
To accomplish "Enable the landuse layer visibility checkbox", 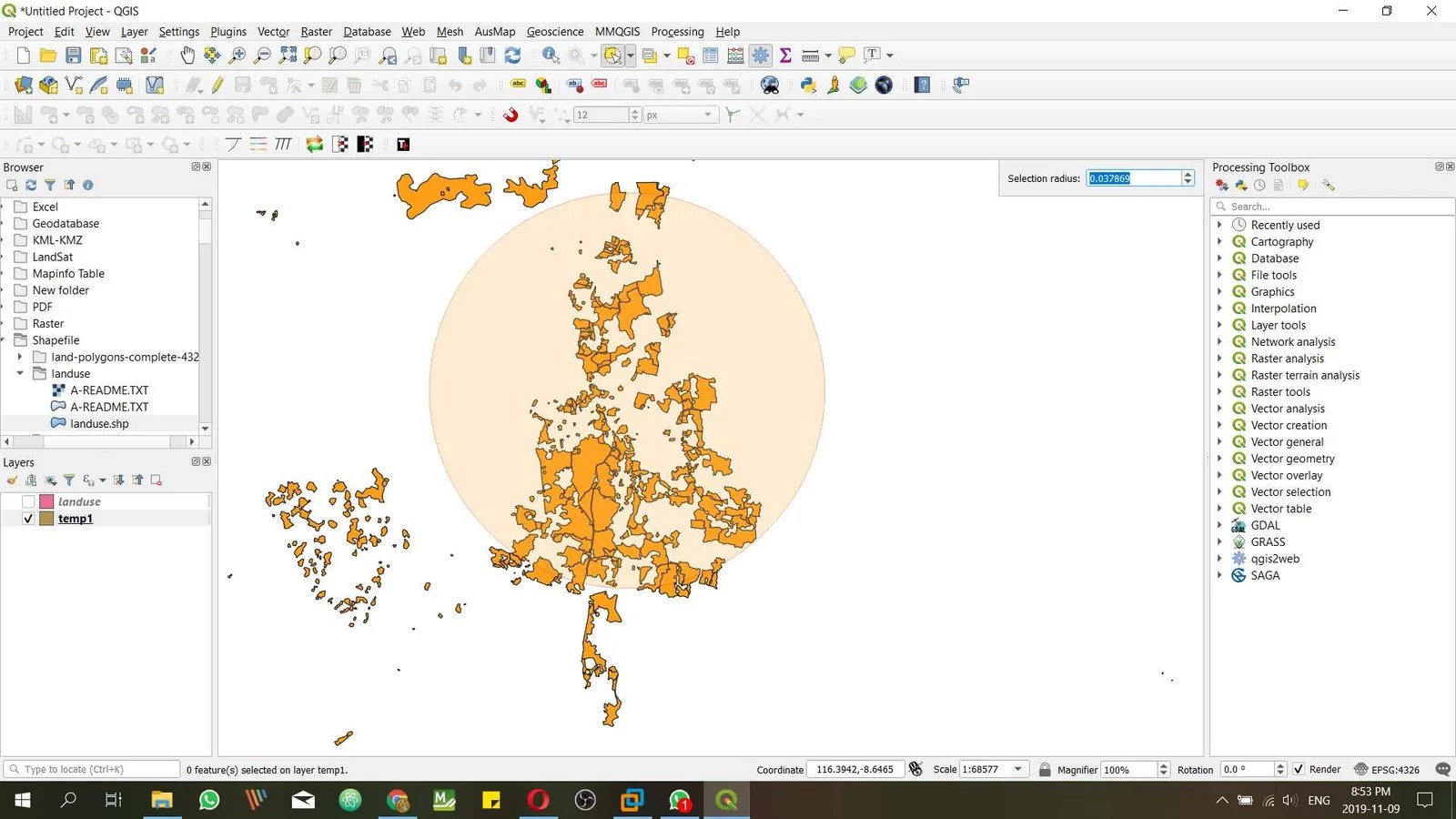I will pyautogui.click(x=28, y=502).
